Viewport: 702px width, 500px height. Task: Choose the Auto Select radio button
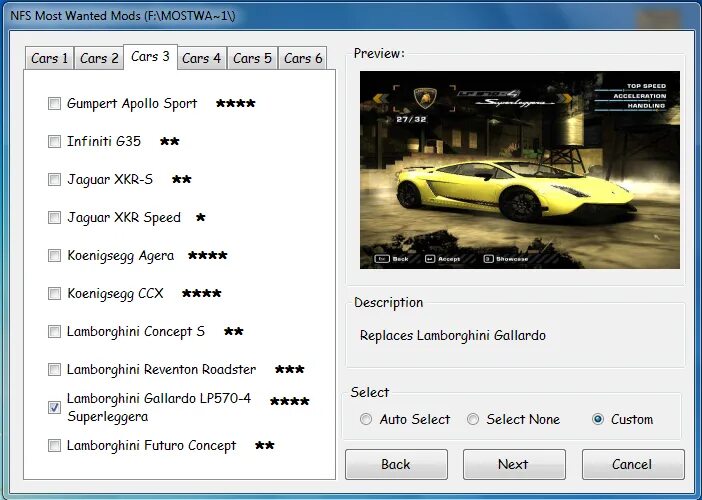tap(366, 419)
